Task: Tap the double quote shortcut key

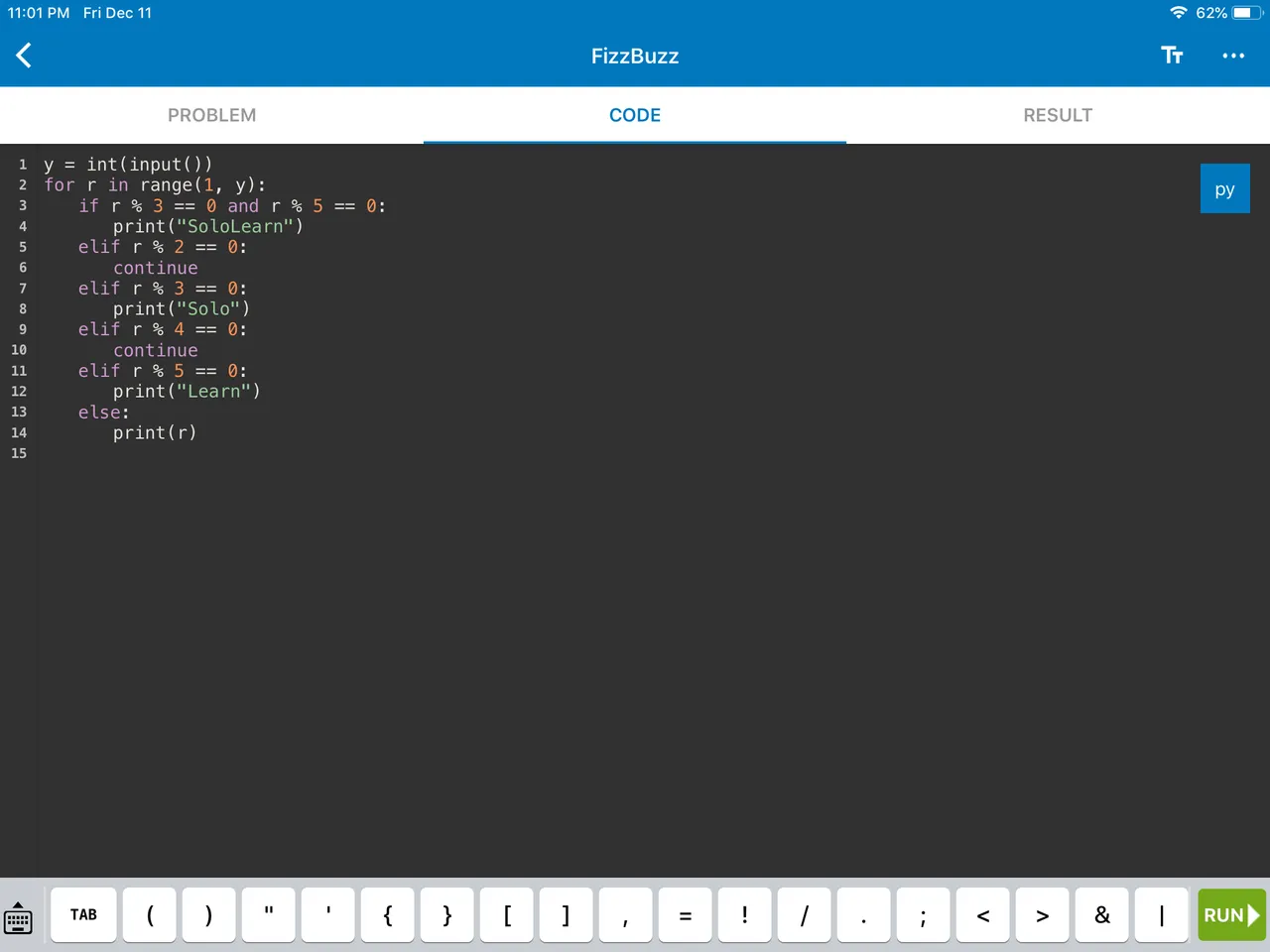Action: point(269,914)
